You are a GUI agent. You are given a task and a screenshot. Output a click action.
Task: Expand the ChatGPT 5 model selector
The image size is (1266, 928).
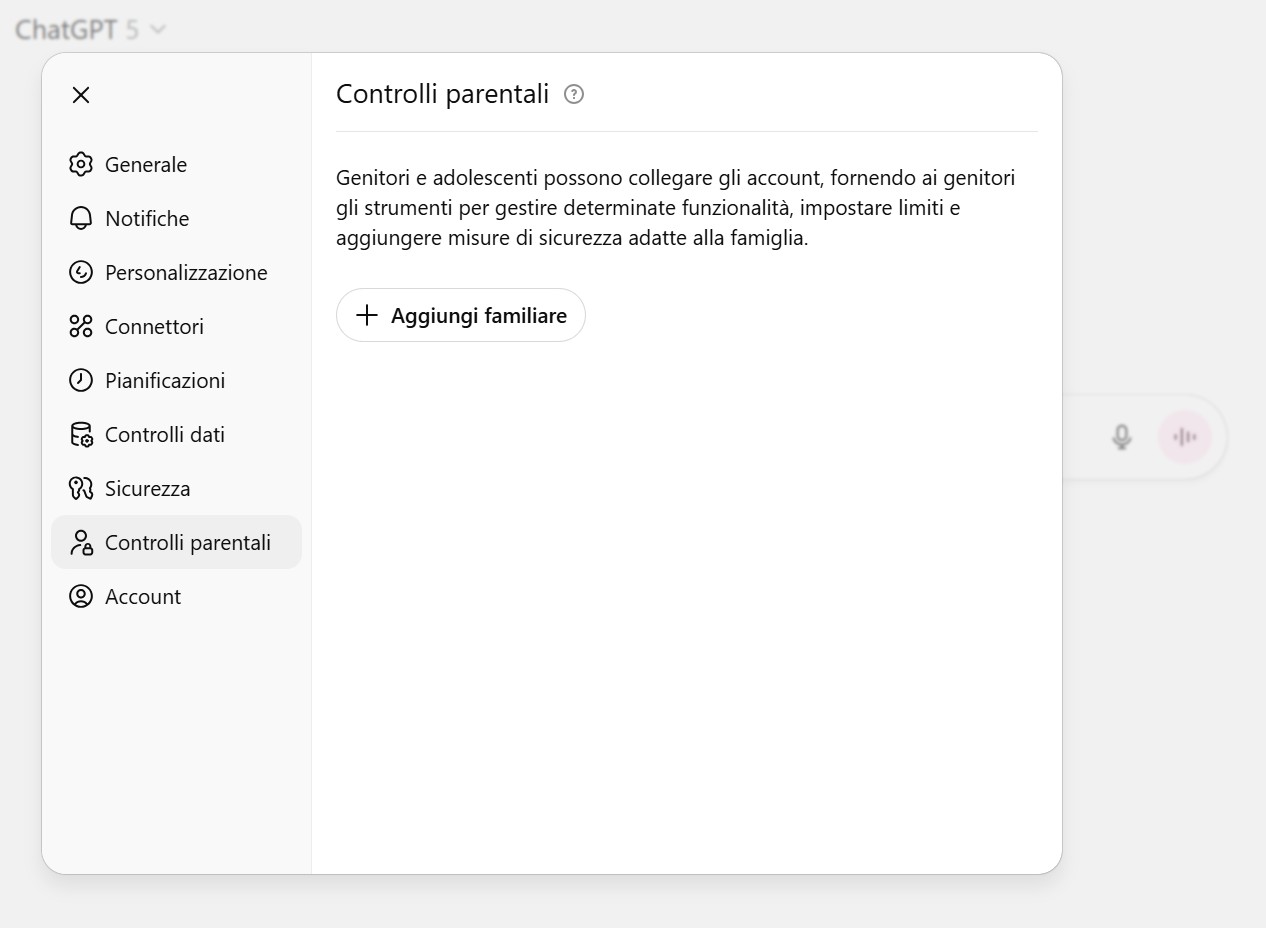pyautogui.click(x=90, y=30)
